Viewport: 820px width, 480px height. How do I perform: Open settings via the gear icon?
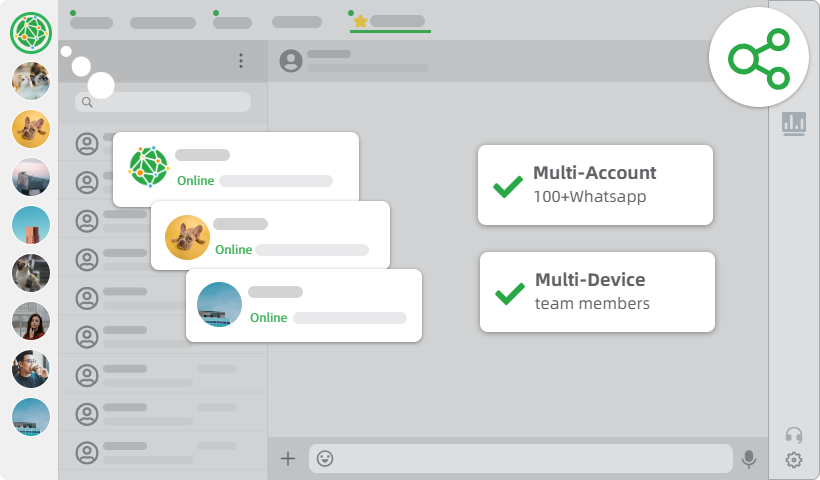pyautogui.click(x=794, y=460)
